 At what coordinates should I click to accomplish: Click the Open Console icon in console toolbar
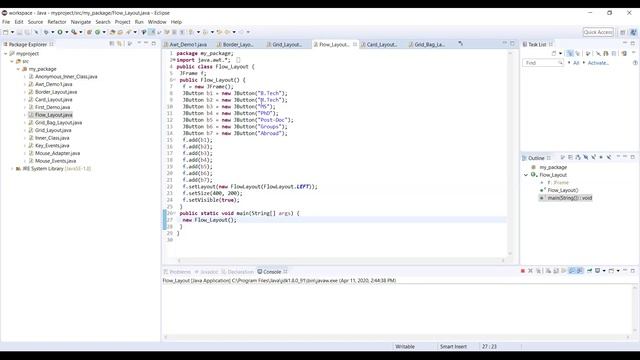coord(611,271)
